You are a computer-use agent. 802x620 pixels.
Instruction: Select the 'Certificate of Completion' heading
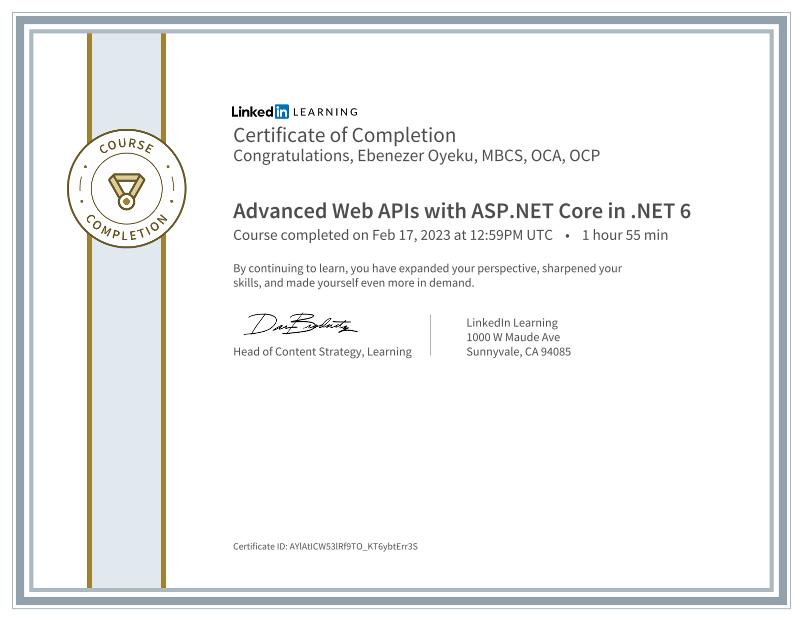click(x=344, y=136)
